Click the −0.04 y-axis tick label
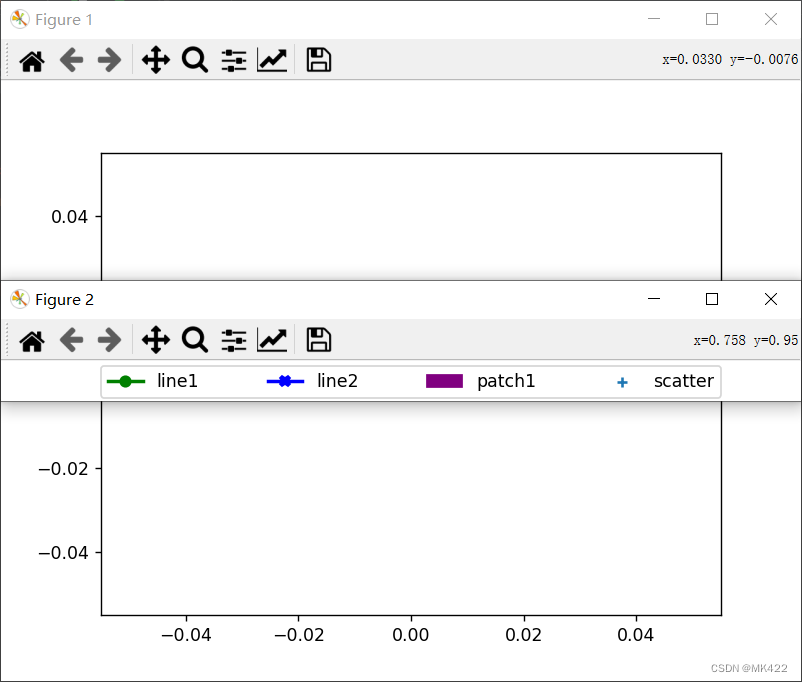The width and height of the screenshot is (802, 682). [x=63, y=553]
